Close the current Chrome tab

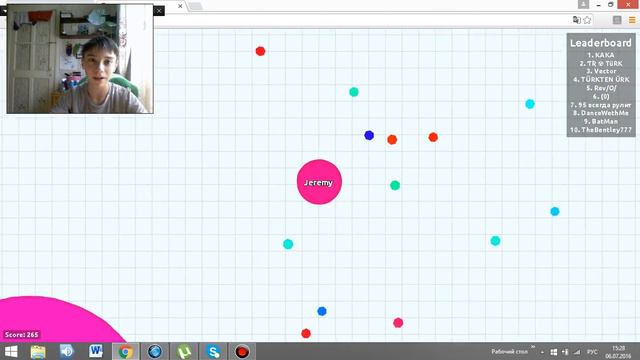[180, 6]
